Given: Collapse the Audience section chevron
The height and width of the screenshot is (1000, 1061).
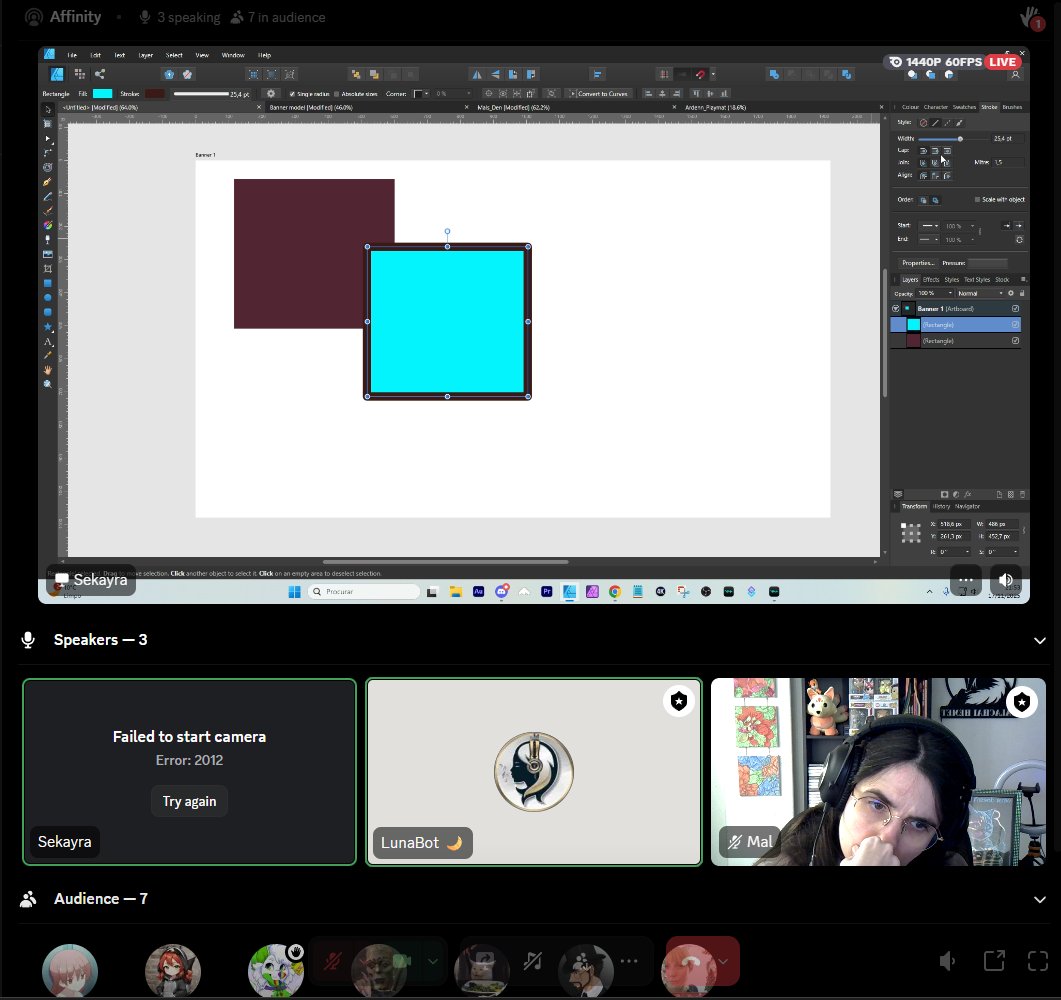Looking at the screenshot, I should (1039, 899).
